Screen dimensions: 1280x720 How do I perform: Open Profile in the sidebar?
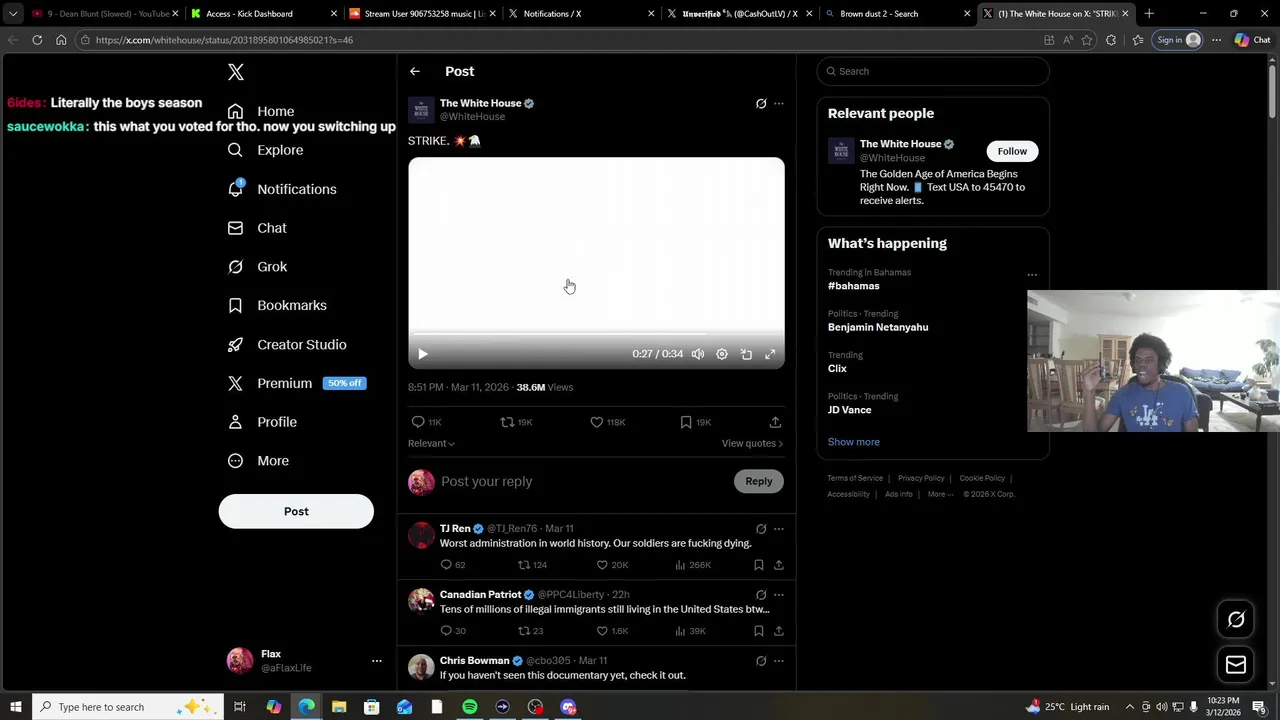click(x=262, y=422)
